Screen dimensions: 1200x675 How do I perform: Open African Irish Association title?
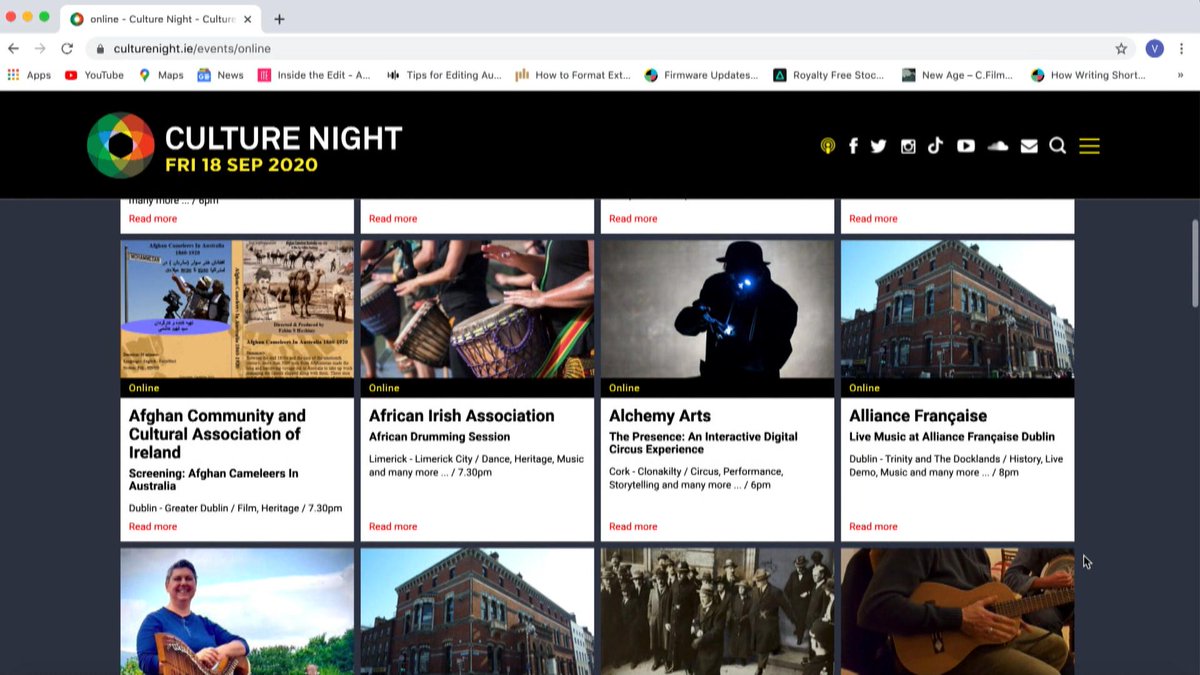click(x=461, y=416)
